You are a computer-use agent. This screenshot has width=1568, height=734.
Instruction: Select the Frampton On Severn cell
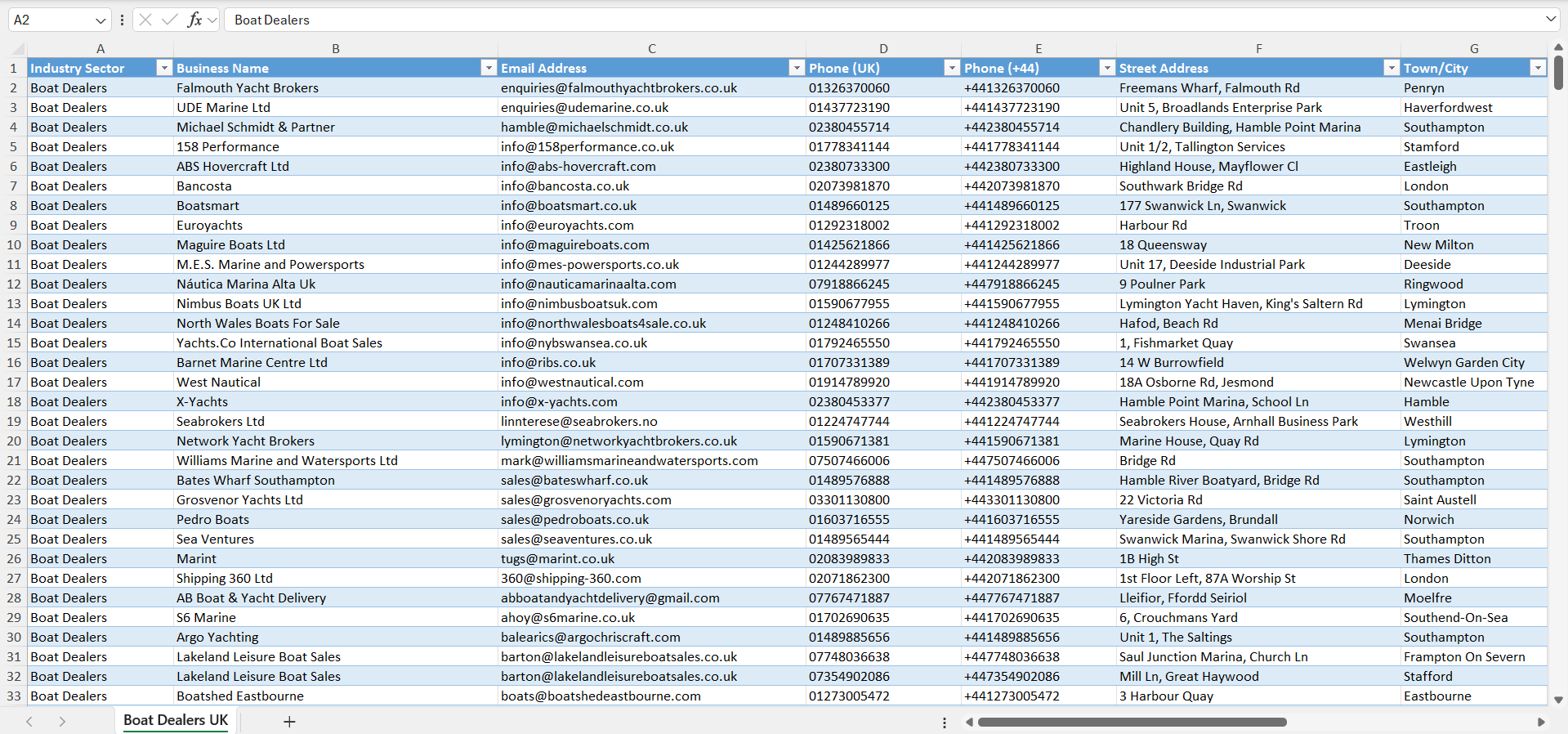1474,656
